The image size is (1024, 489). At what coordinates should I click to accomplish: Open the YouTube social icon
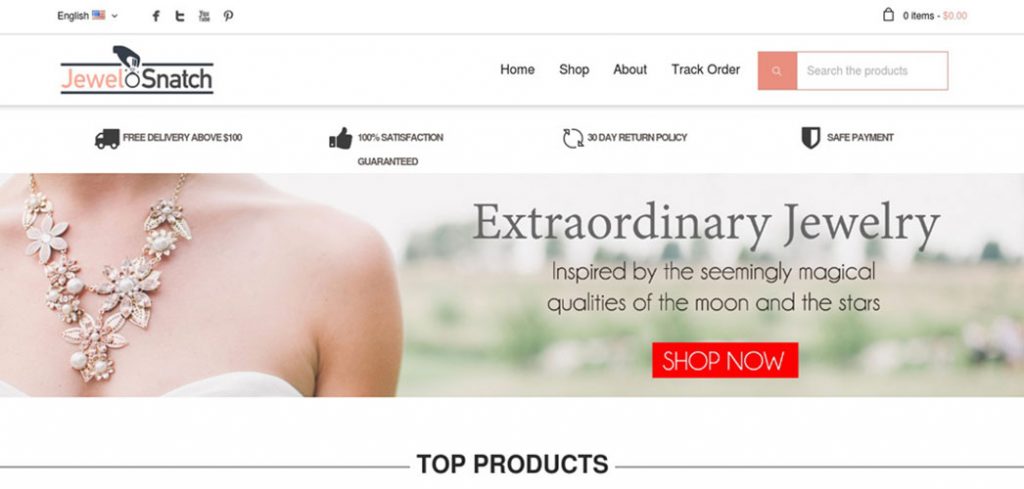204,16
